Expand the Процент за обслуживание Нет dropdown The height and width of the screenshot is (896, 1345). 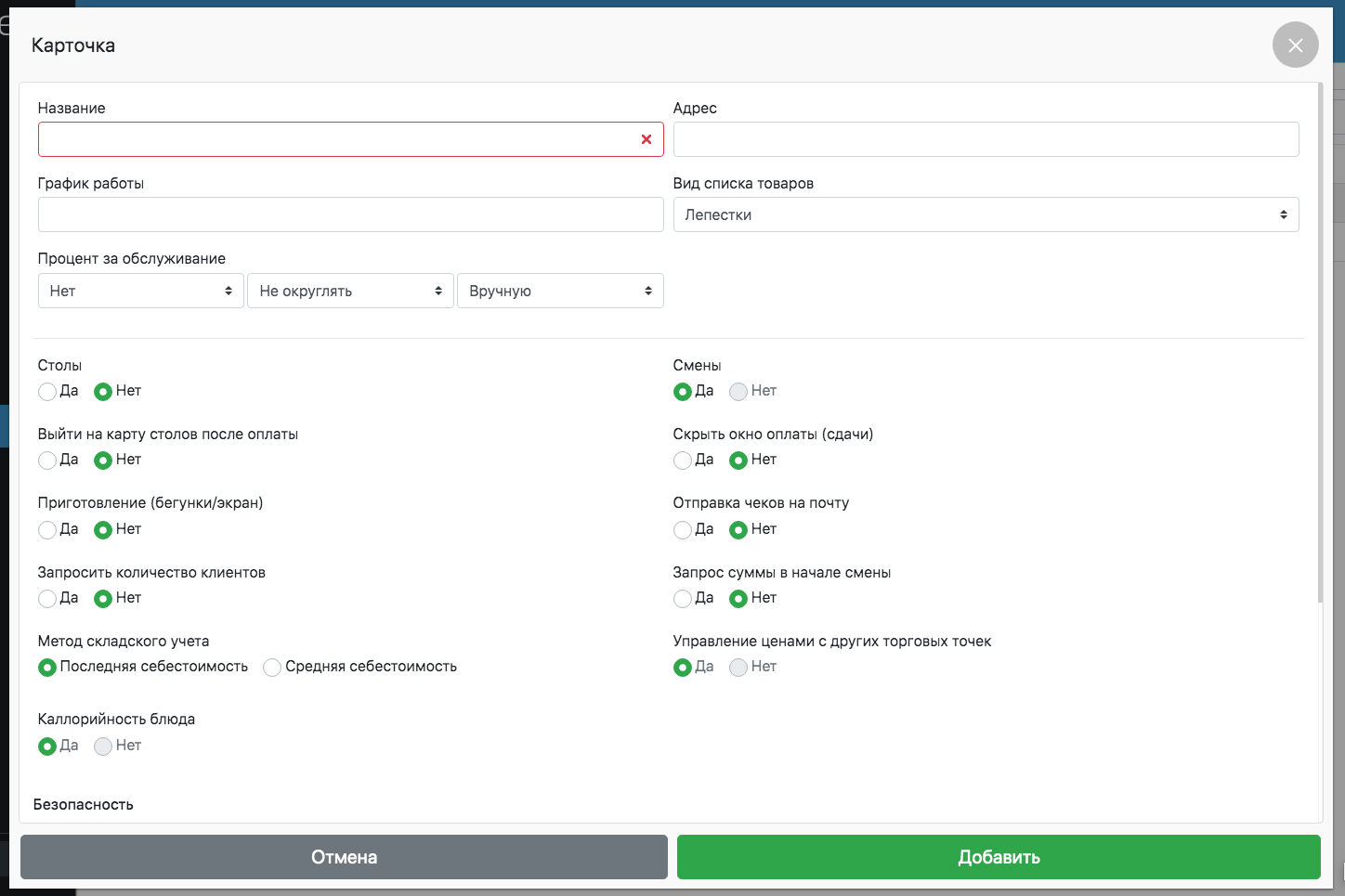[140, 291]
